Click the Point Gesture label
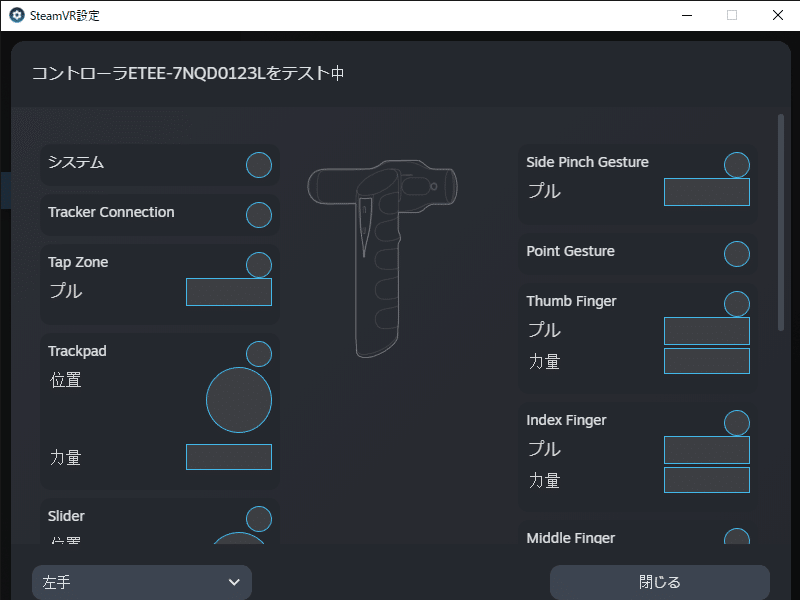The image size is (800, 600). pyautogui.click(x=570, y=251)
